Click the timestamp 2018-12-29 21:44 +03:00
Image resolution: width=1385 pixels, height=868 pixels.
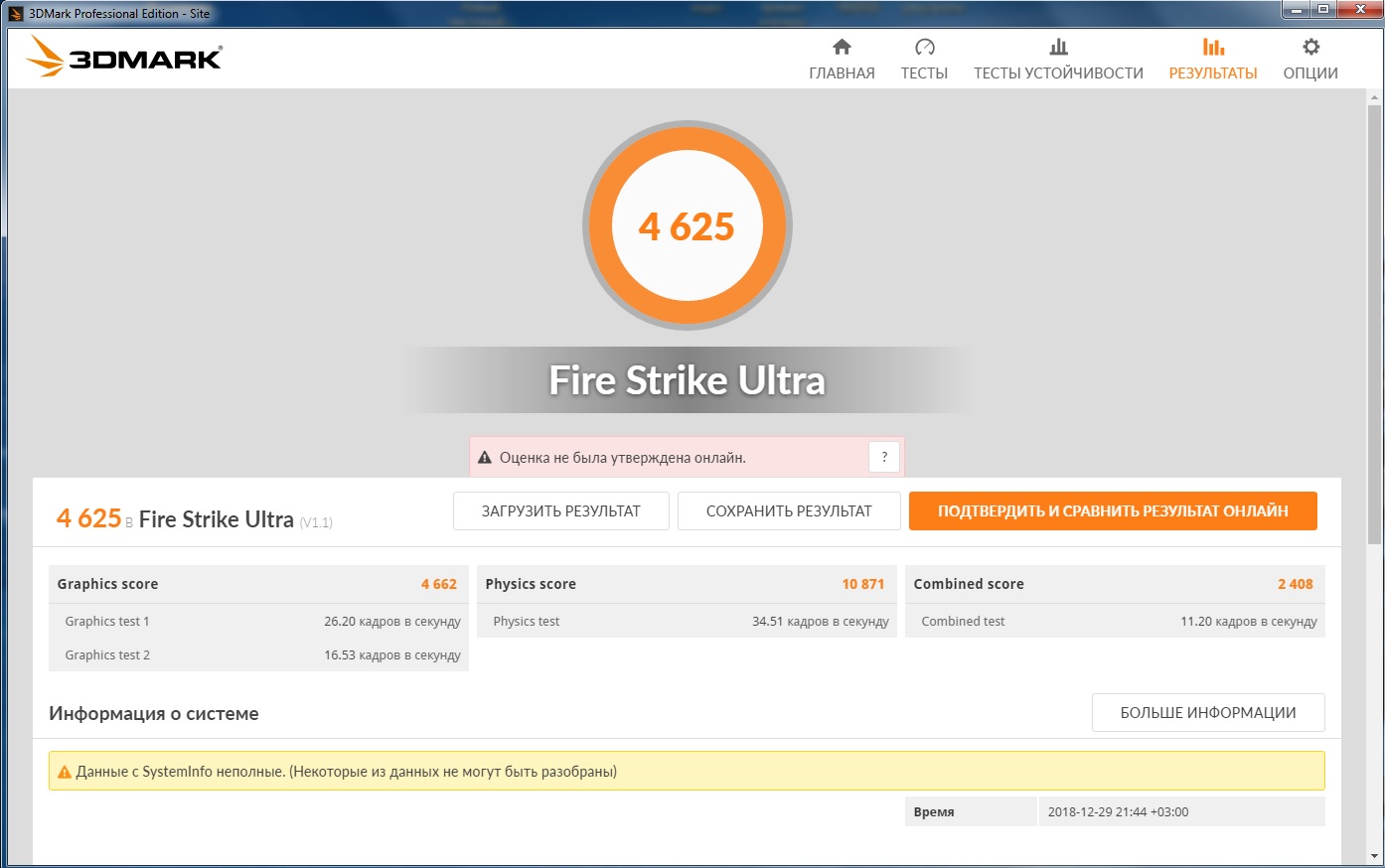(1119, 811)
